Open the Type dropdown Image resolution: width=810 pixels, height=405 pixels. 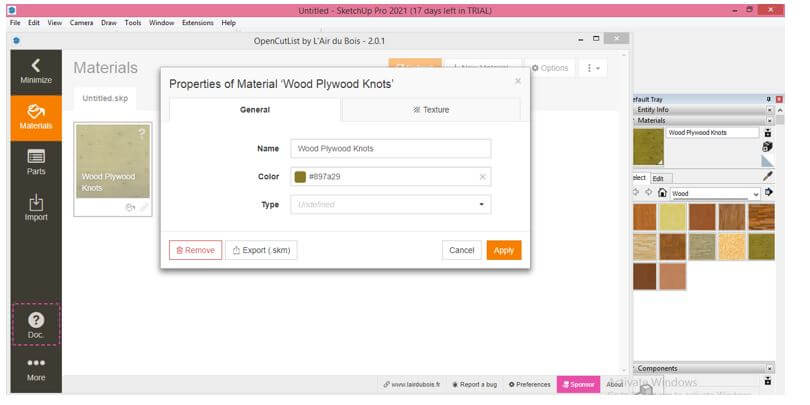[391, 205]
